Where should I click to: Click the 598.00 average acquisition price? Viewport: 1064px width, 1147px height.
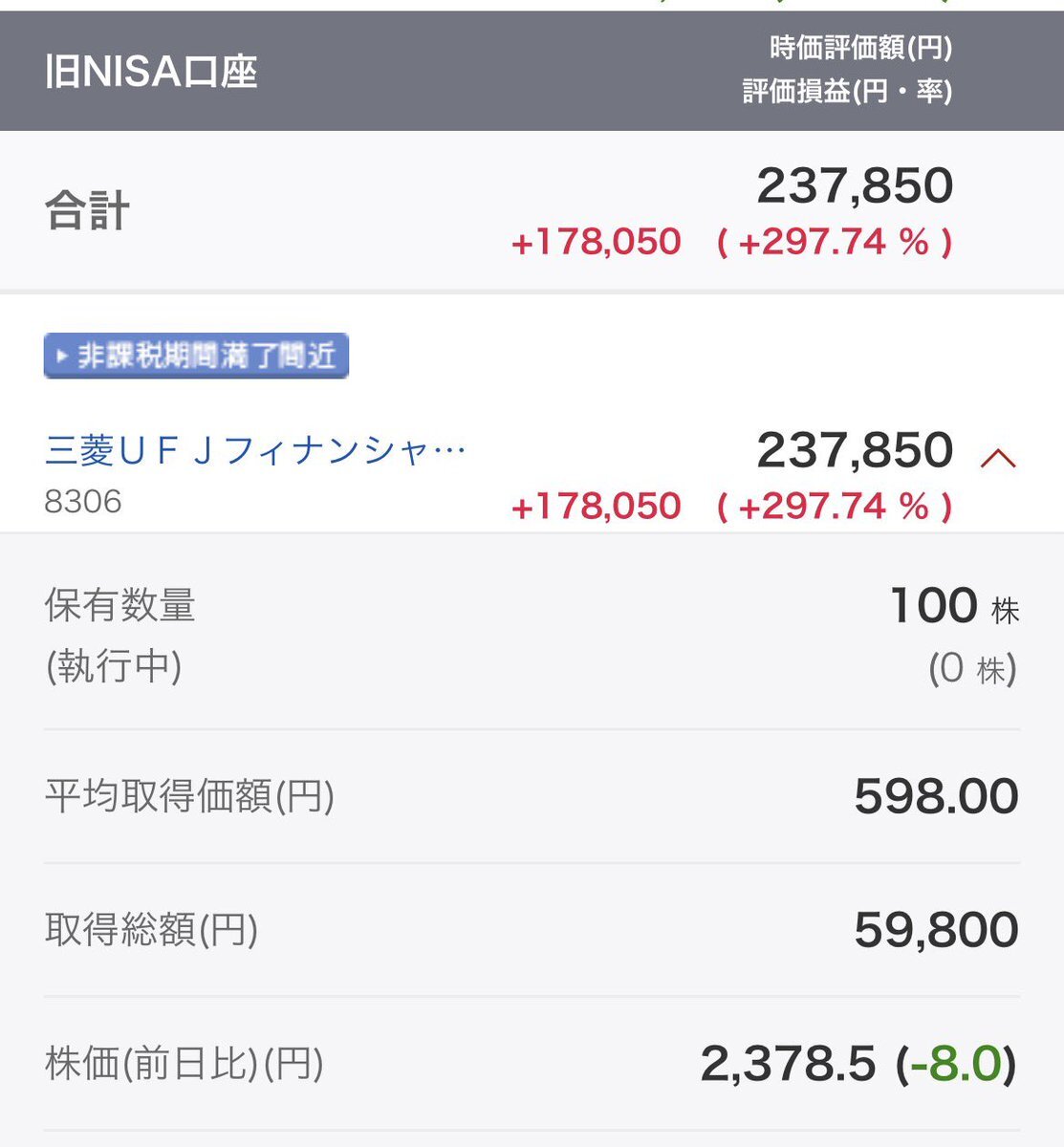click(x=936, y=796)
